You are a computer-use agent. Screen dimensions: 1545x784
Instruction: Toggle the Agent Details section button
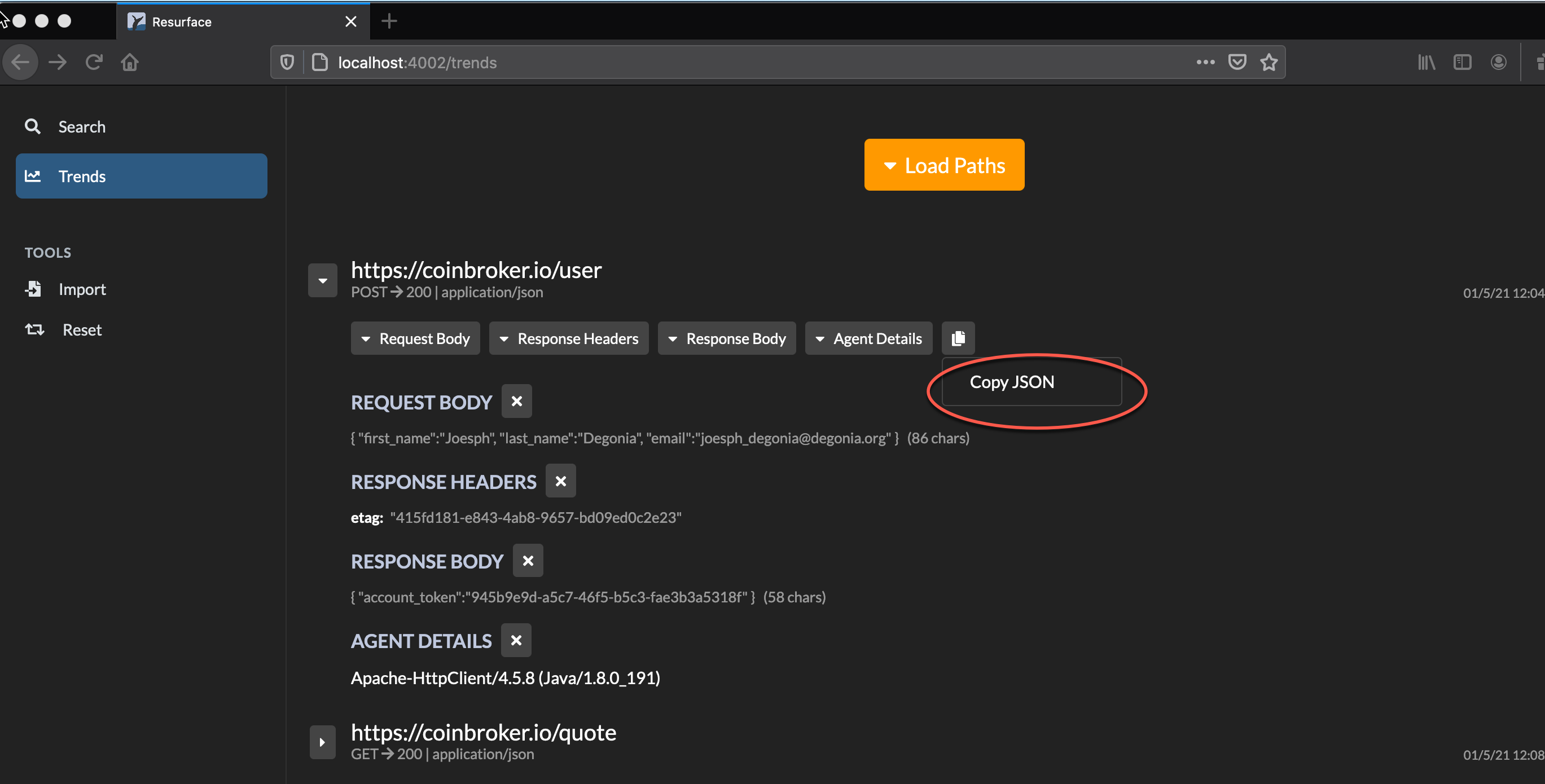point(868,338)
